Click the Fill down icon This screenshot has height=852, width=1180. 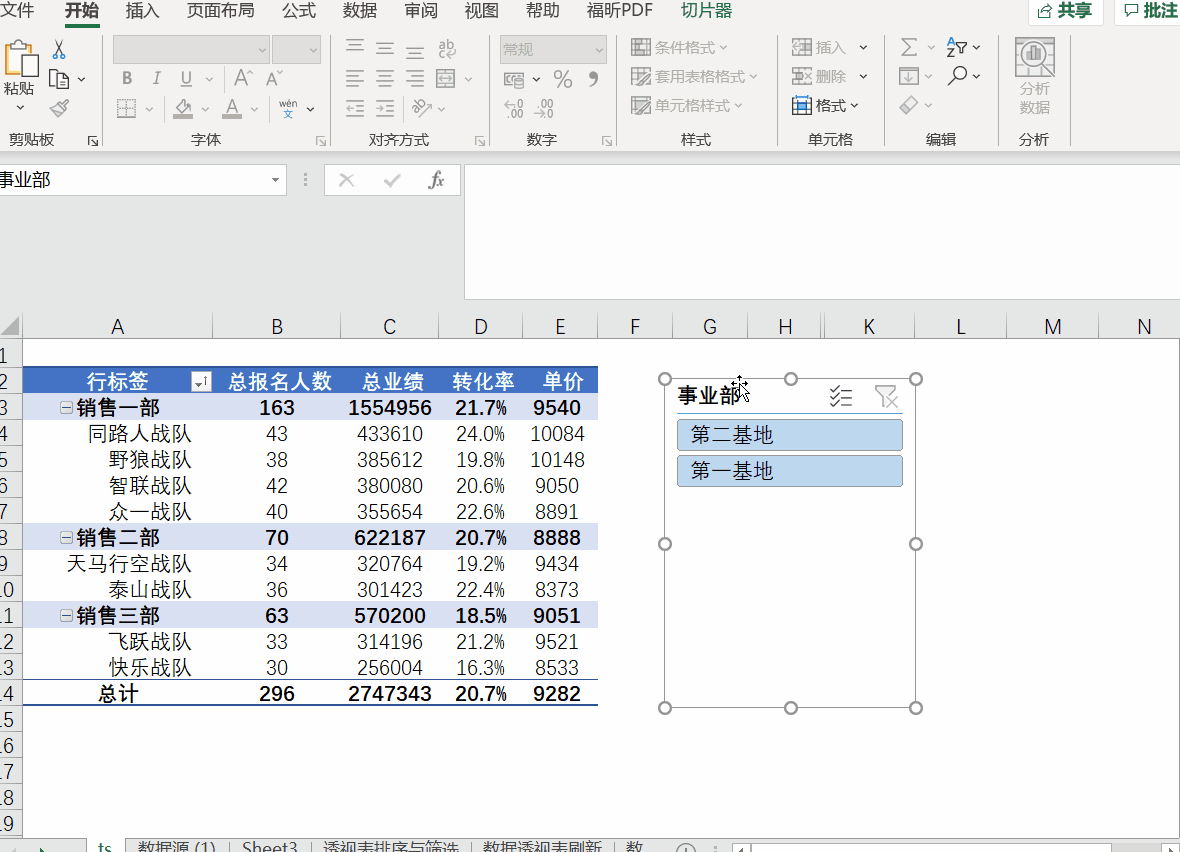(908, 76)
